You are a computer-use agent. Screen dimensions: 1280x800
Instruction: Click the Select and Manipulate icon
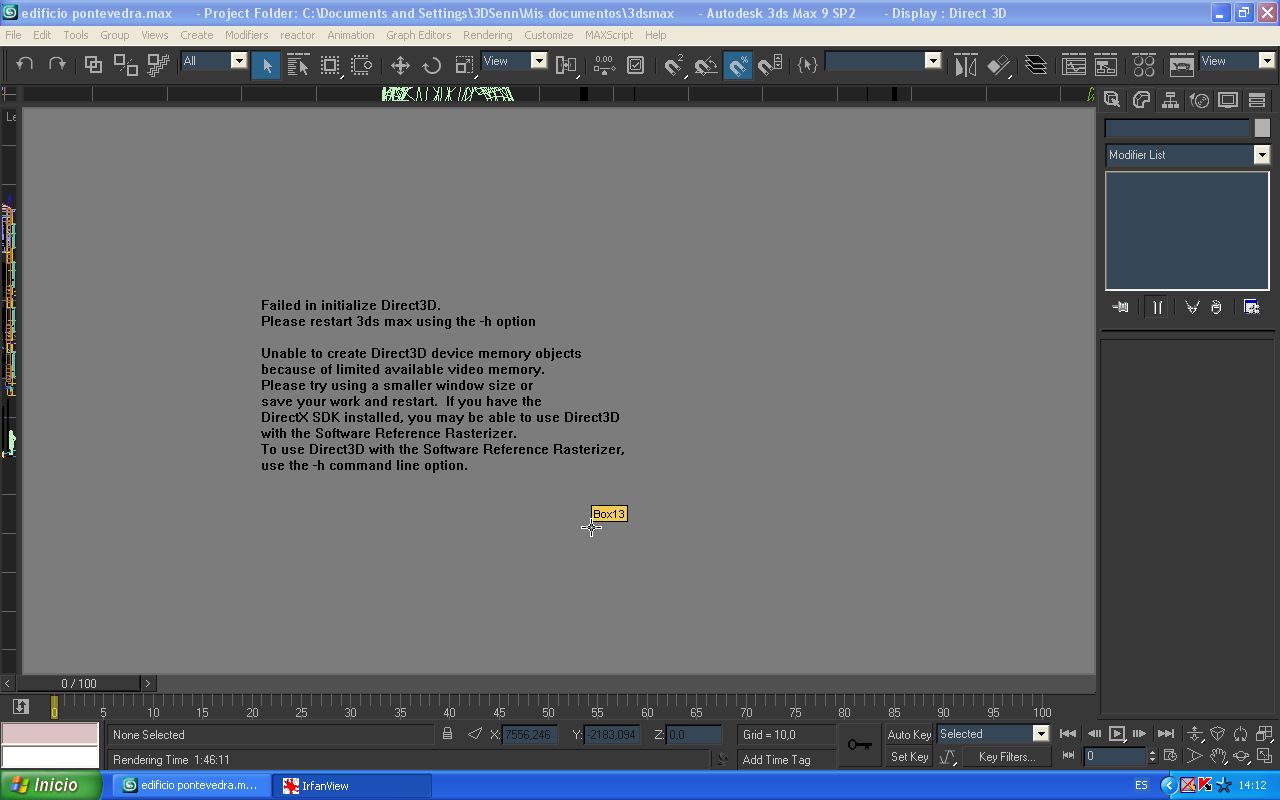click(604, 65)
